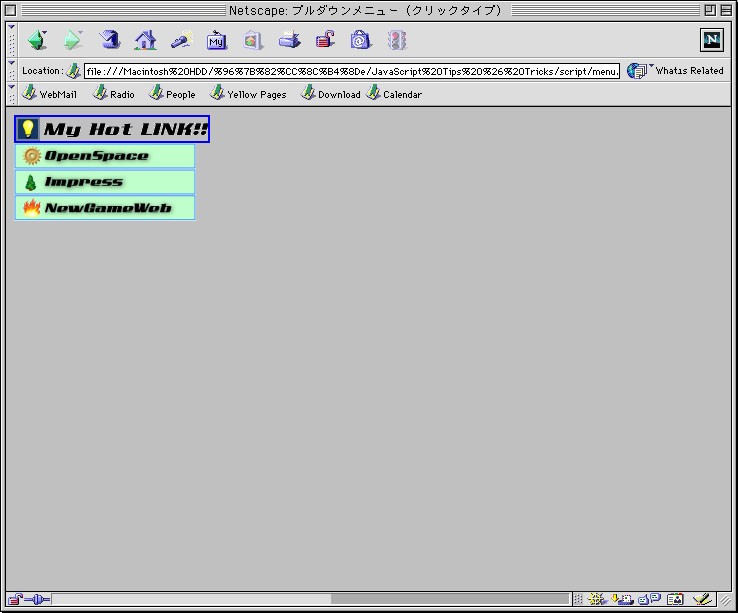The image size is (738, 613).
Task: Print the page with the printer icon
Action: pos(289,40)
